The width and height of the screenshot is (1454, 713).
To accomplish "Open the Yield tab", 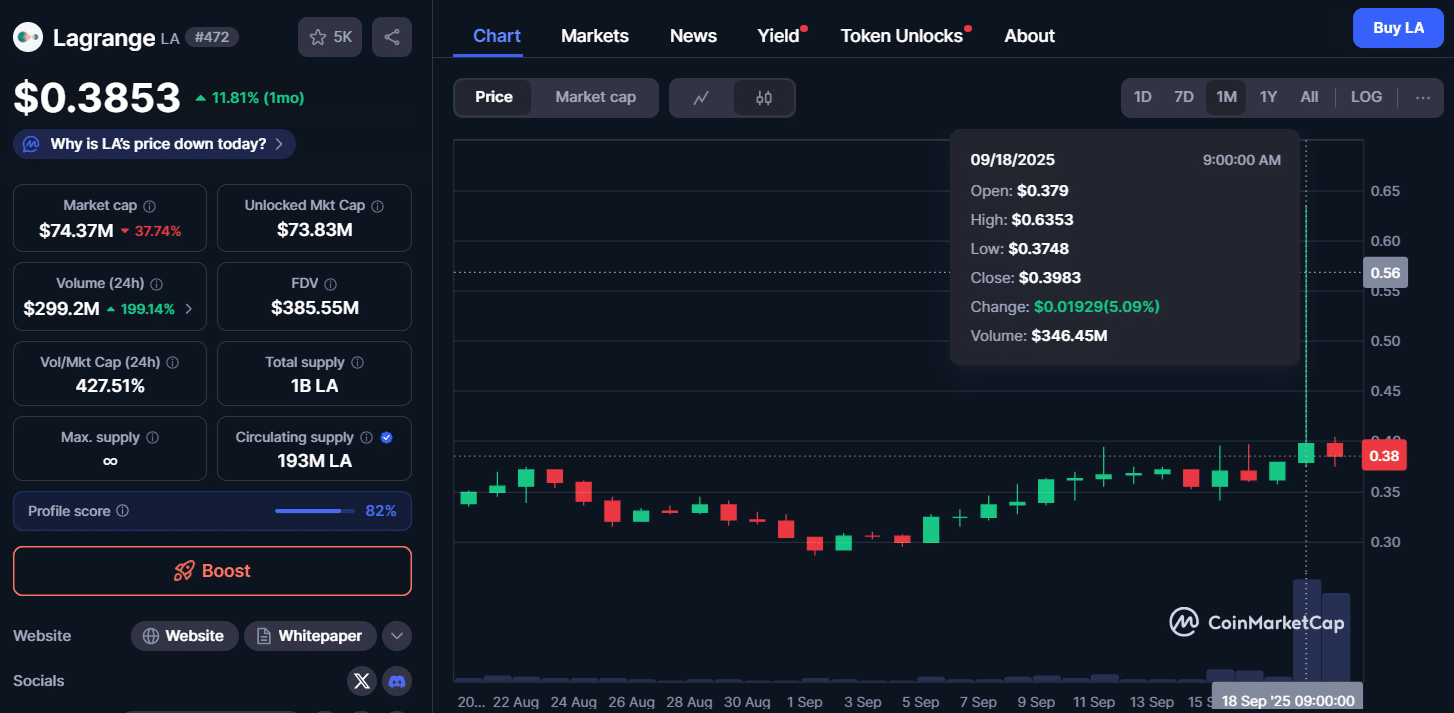I will pos(779,36).
